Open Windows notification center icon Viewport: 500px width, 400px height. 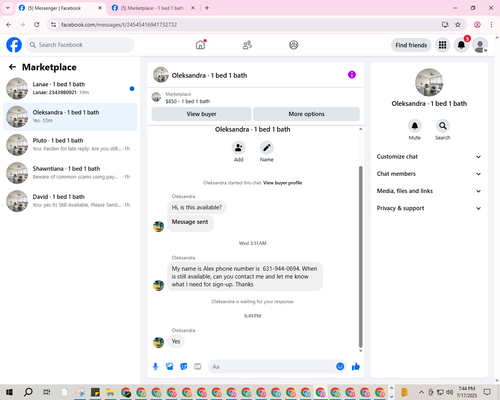[487, 392]
